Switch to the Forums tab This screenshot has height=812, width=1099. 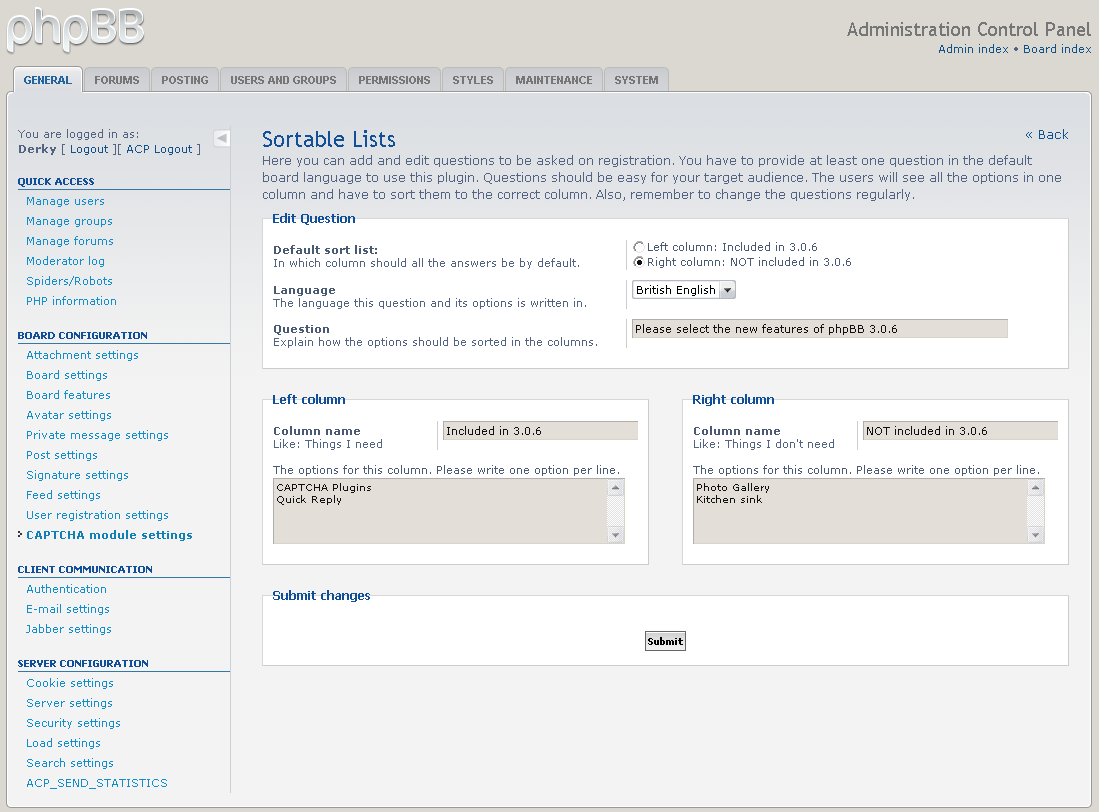point(117,80)
